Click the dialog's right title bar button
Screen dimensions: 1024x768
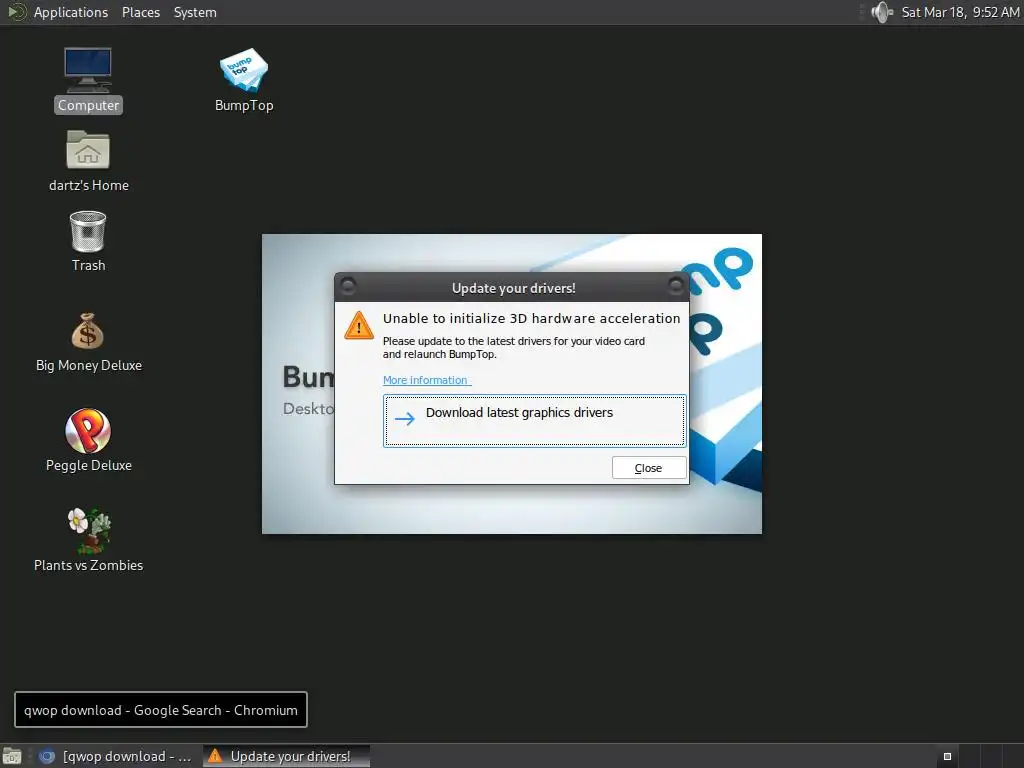tap(676, 285)
